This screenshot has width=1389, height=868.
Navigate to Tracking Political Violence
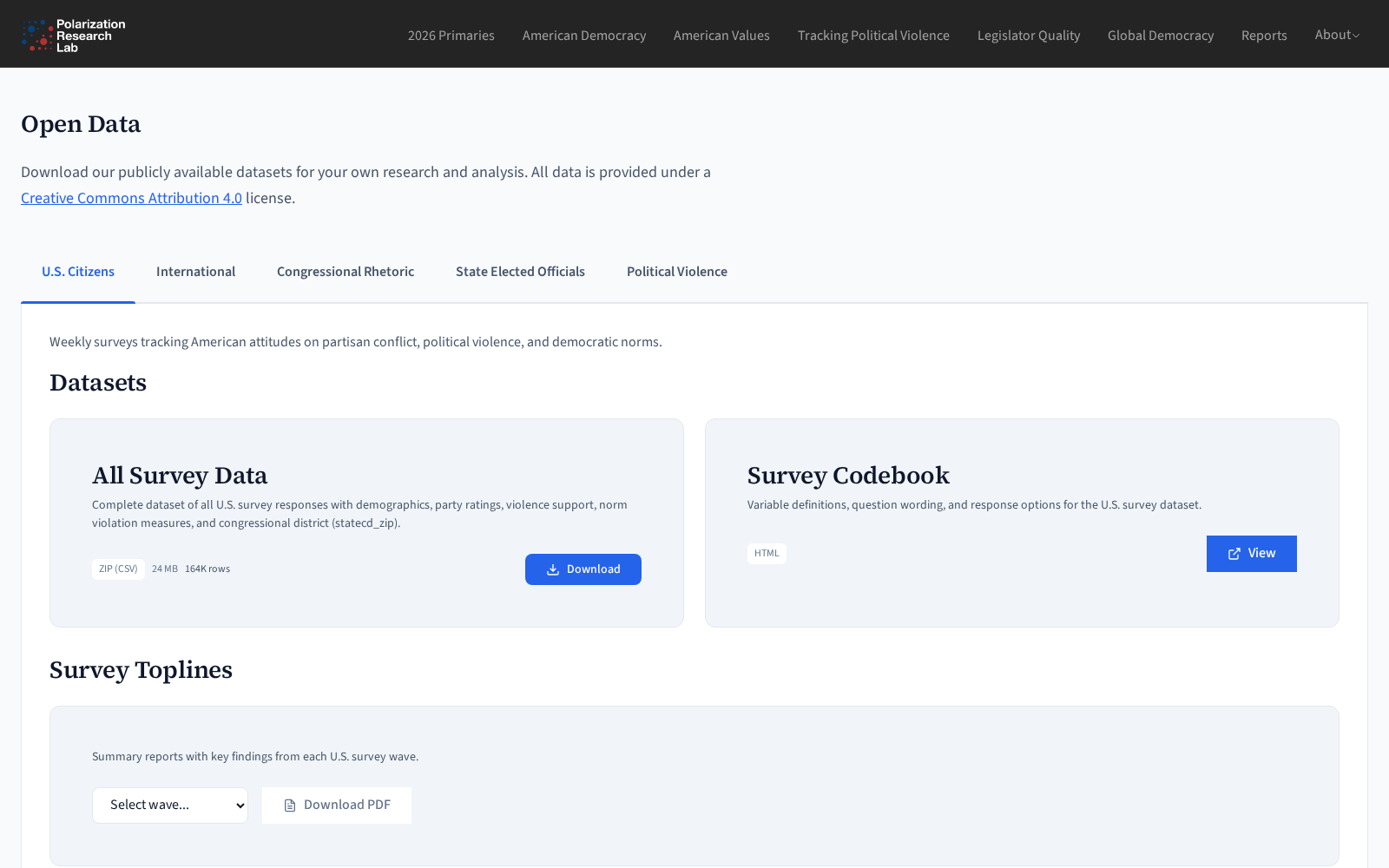click(873, 36)
